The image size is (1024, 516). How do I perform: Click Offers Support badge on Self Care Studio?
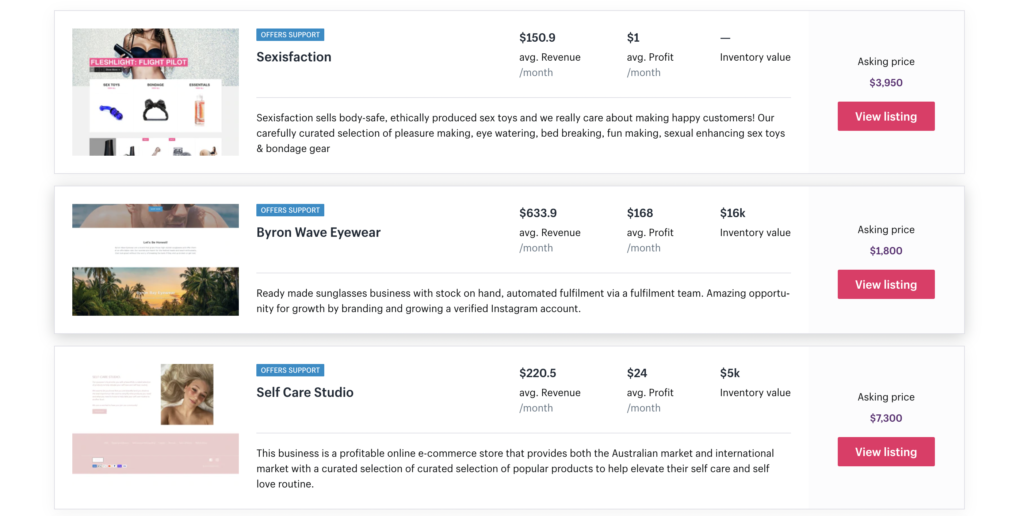290,370
